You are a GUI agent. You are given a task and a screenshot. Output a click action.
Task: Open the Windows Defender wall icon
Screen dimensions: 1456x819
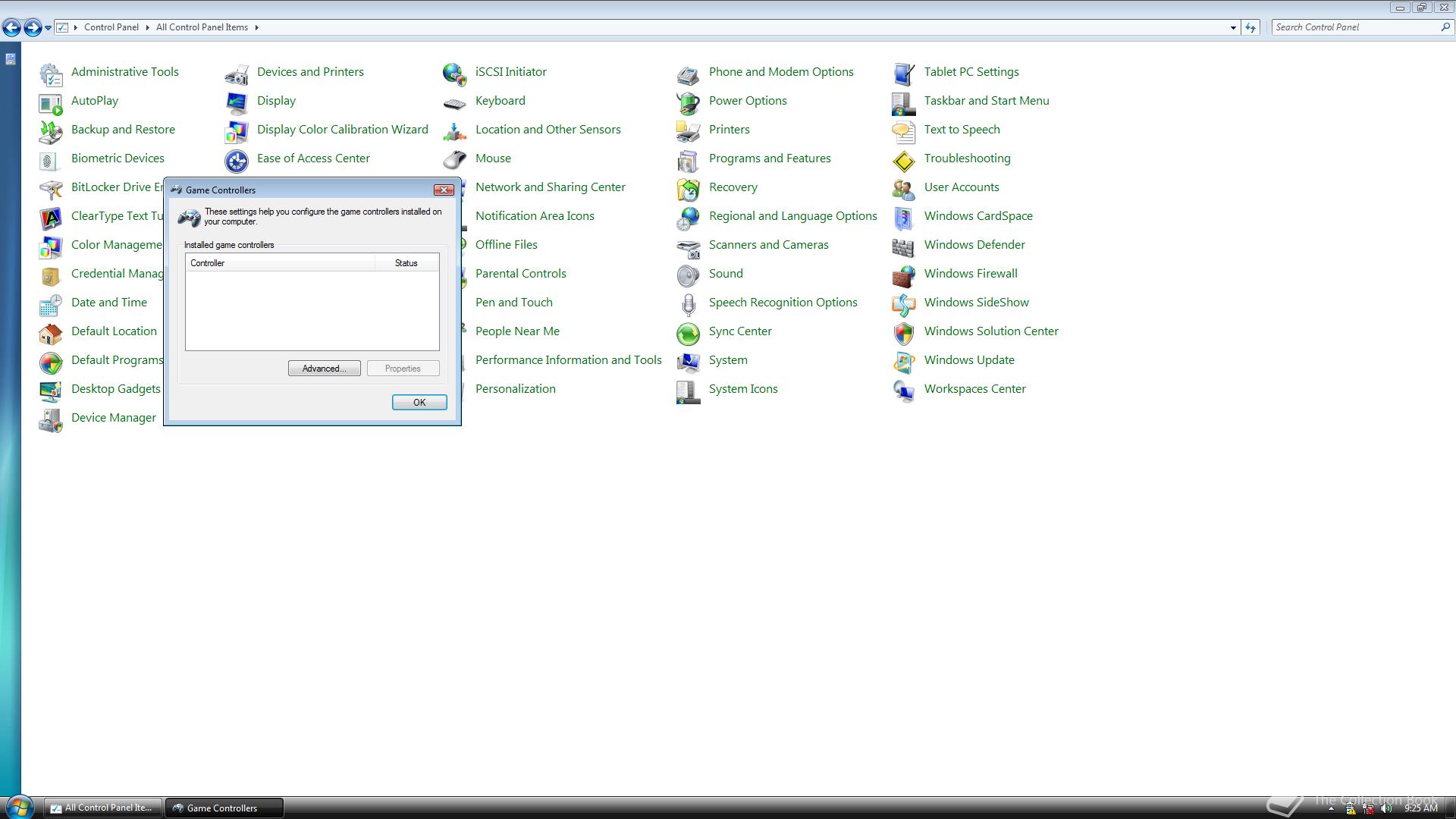click(904, 246)
